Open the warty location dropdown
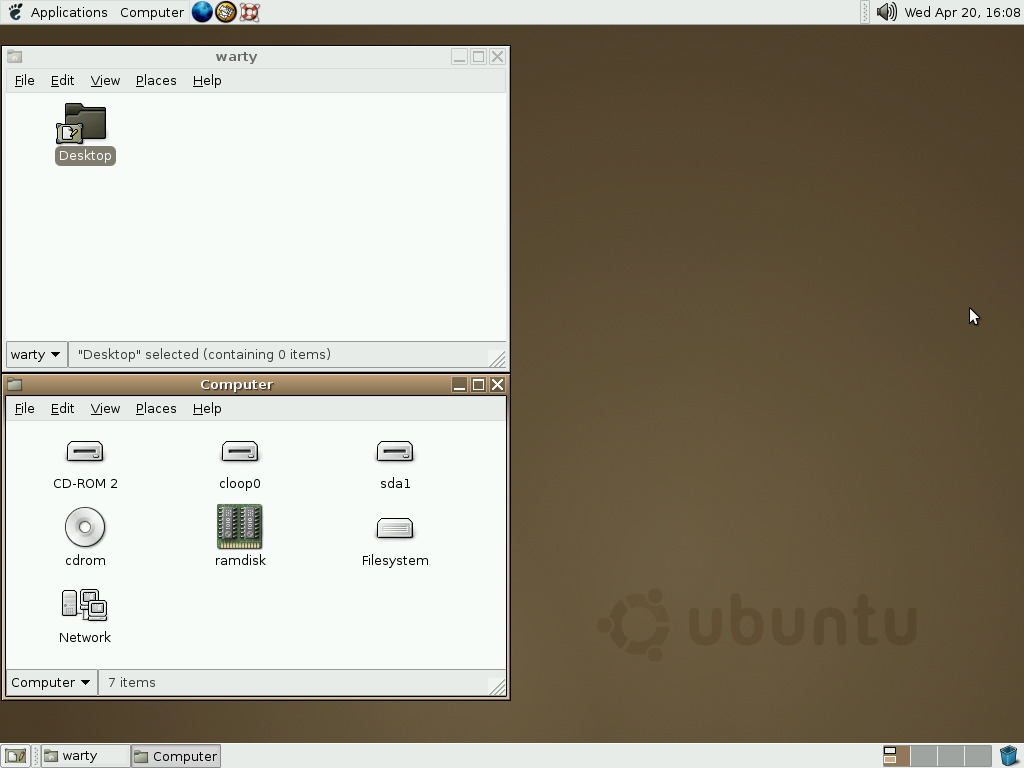 (x=35, y=354)
